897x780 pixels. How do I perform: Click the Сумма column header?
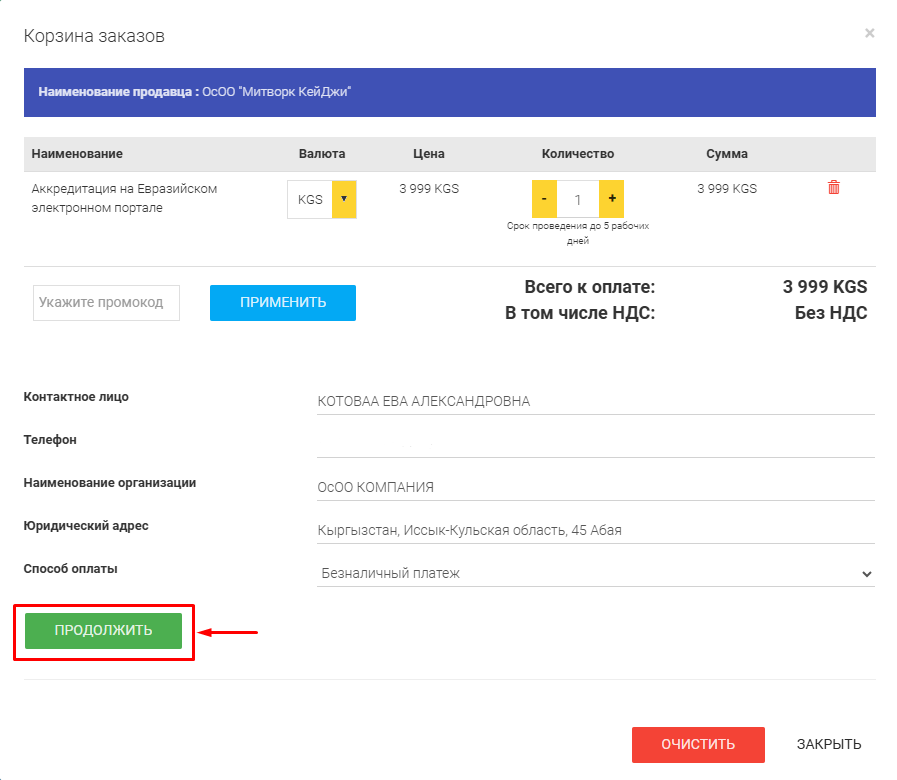point(727,154)
